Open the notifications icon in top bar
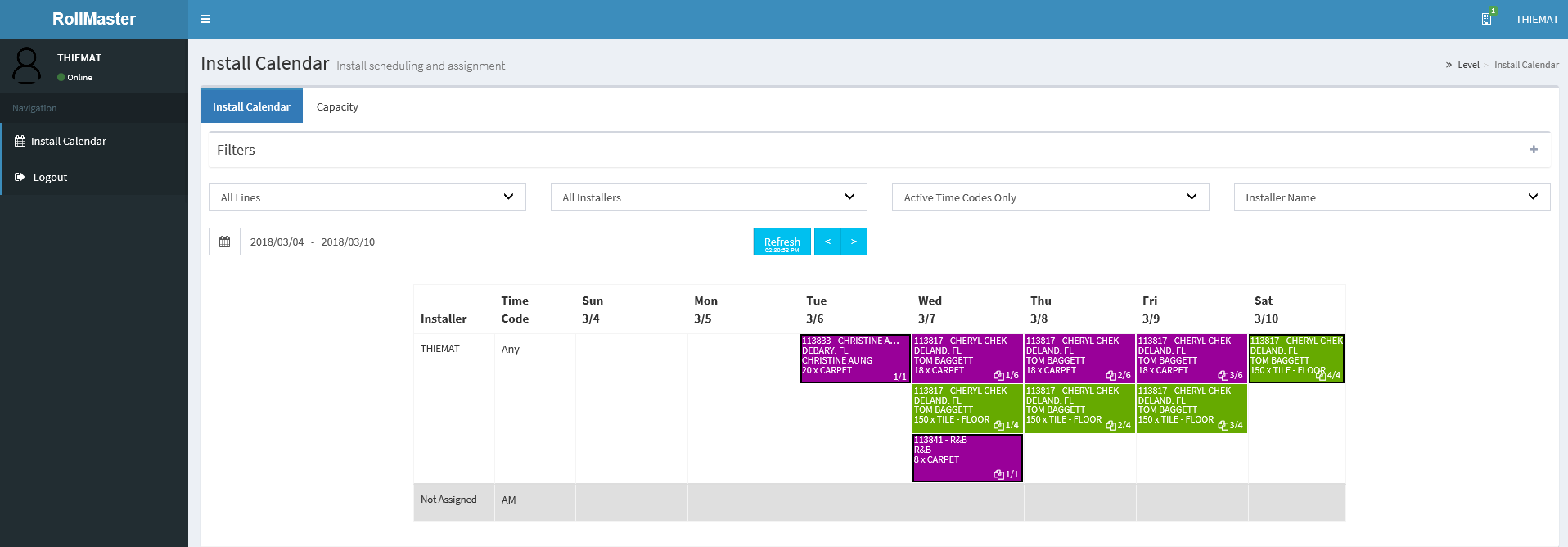 point(1486,19)
